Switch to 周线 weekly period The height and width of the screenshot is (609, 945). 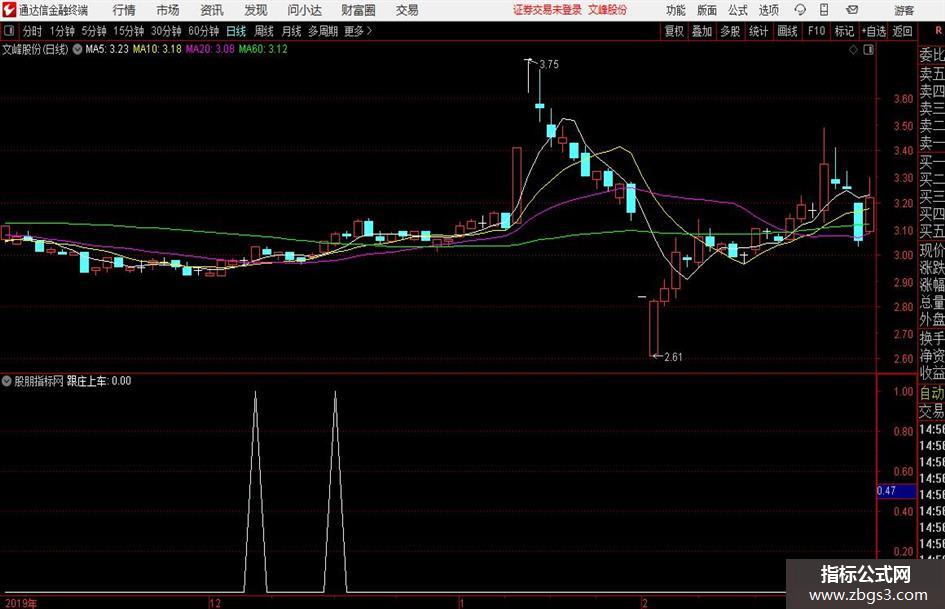pos(263,31)
